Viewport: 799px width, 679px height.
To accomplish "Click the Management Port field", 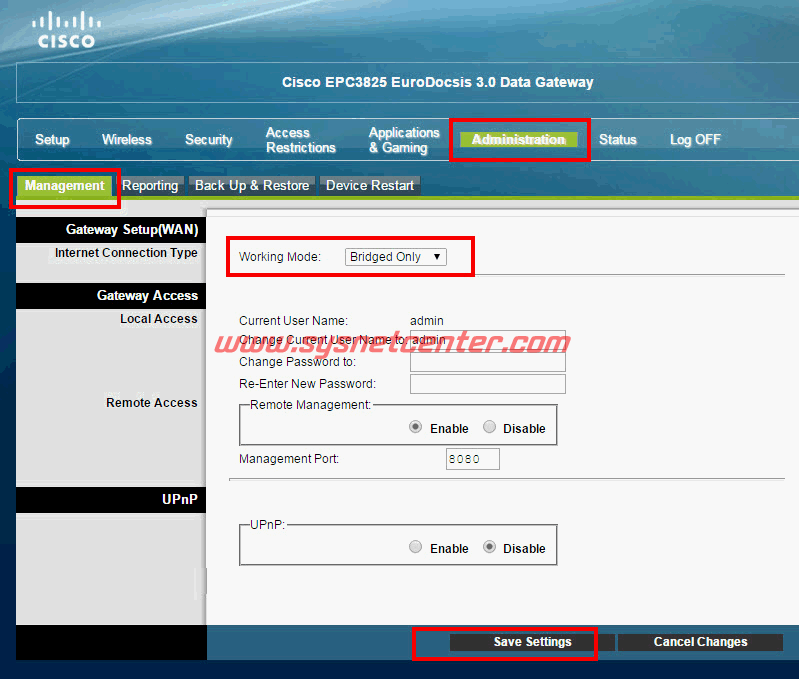I will [472, 459].
